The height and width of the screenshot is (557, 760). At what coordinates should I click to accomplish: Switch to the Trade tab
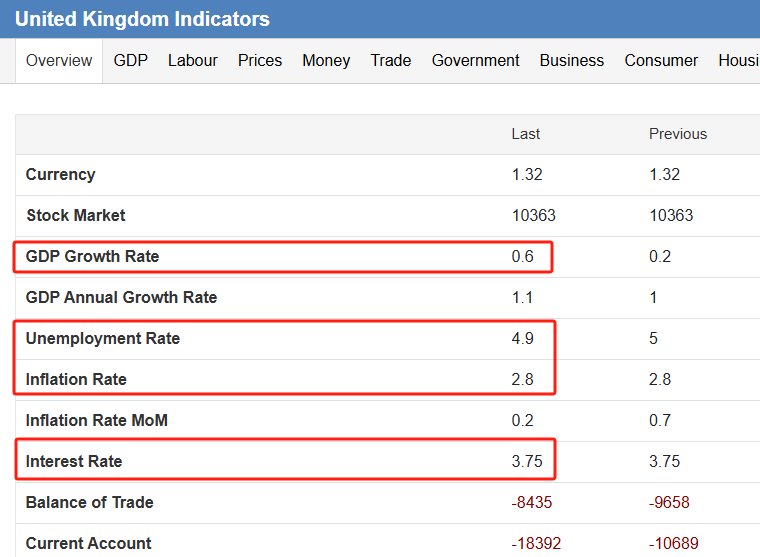pos(391,61)
